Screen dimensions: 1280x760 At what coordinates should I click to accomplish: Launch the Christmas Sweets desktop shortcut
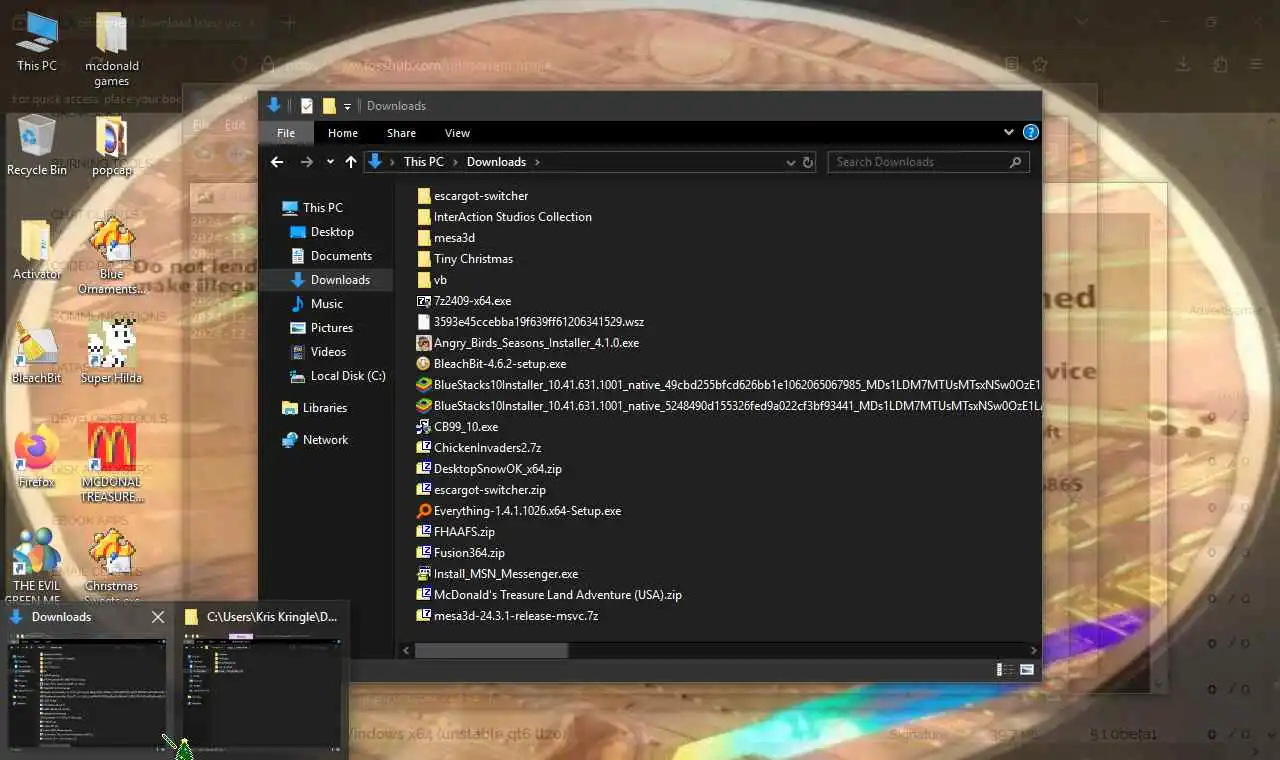point(111,565)
